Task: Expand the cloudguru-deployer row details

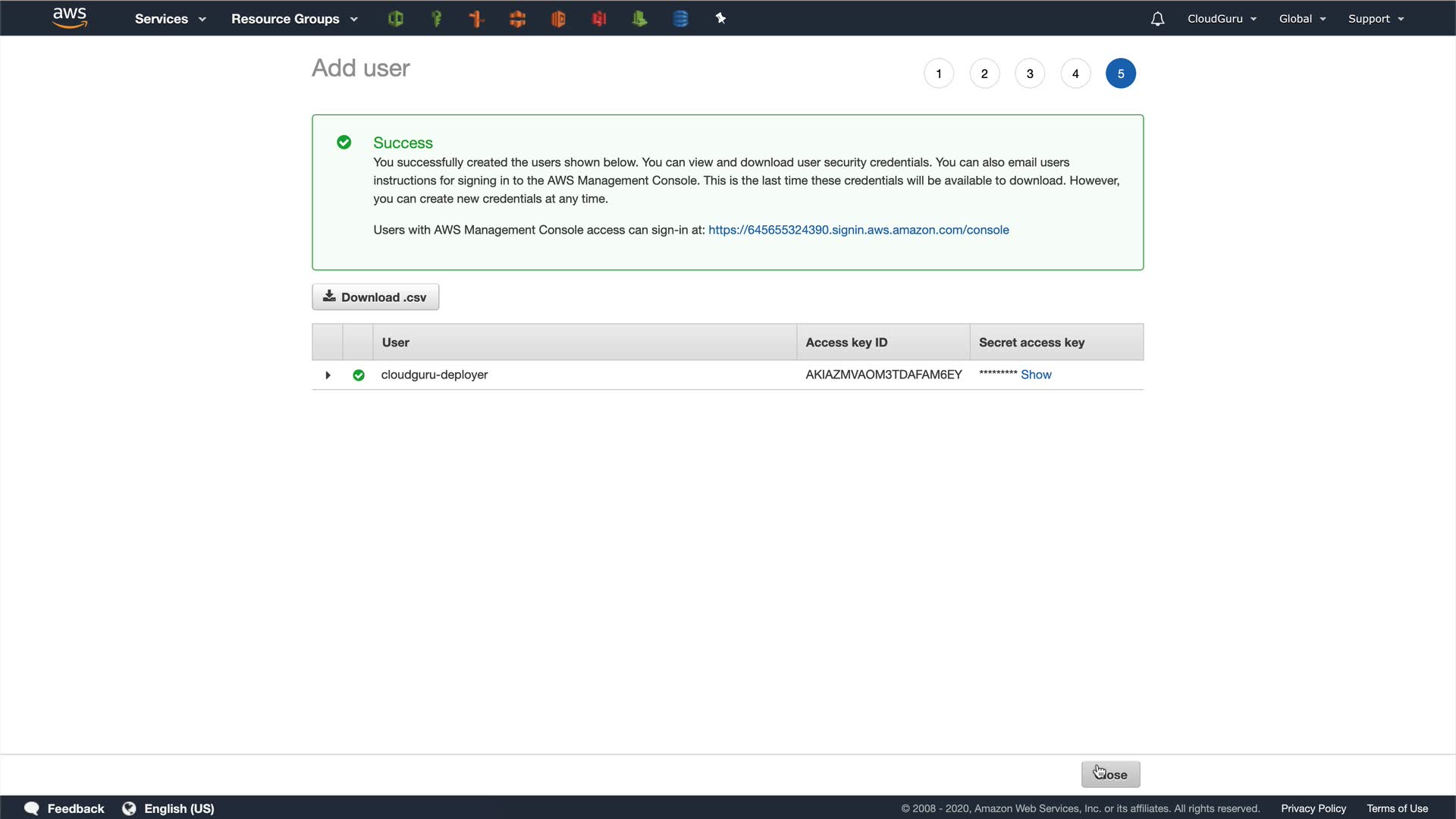Action: 328,375
